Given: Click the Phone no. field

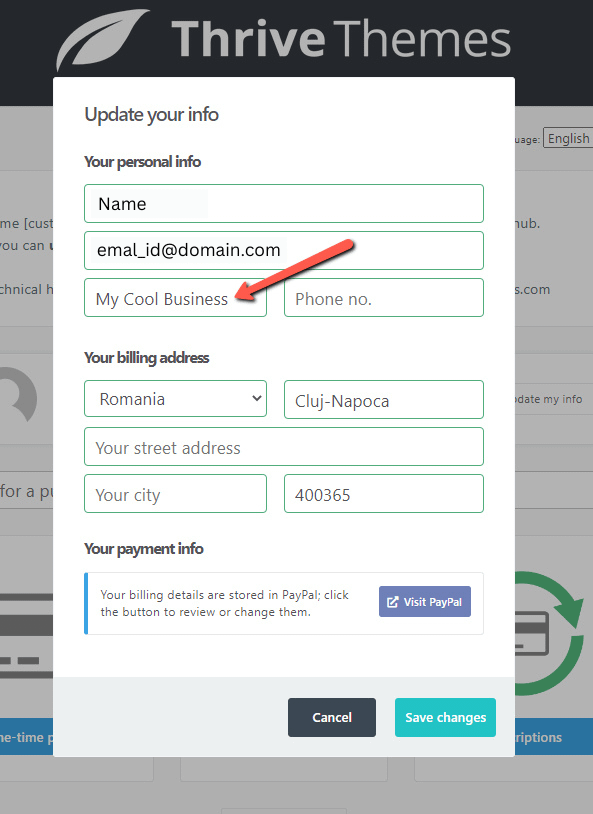Looking at the screenshot, I should pos(384,298).
